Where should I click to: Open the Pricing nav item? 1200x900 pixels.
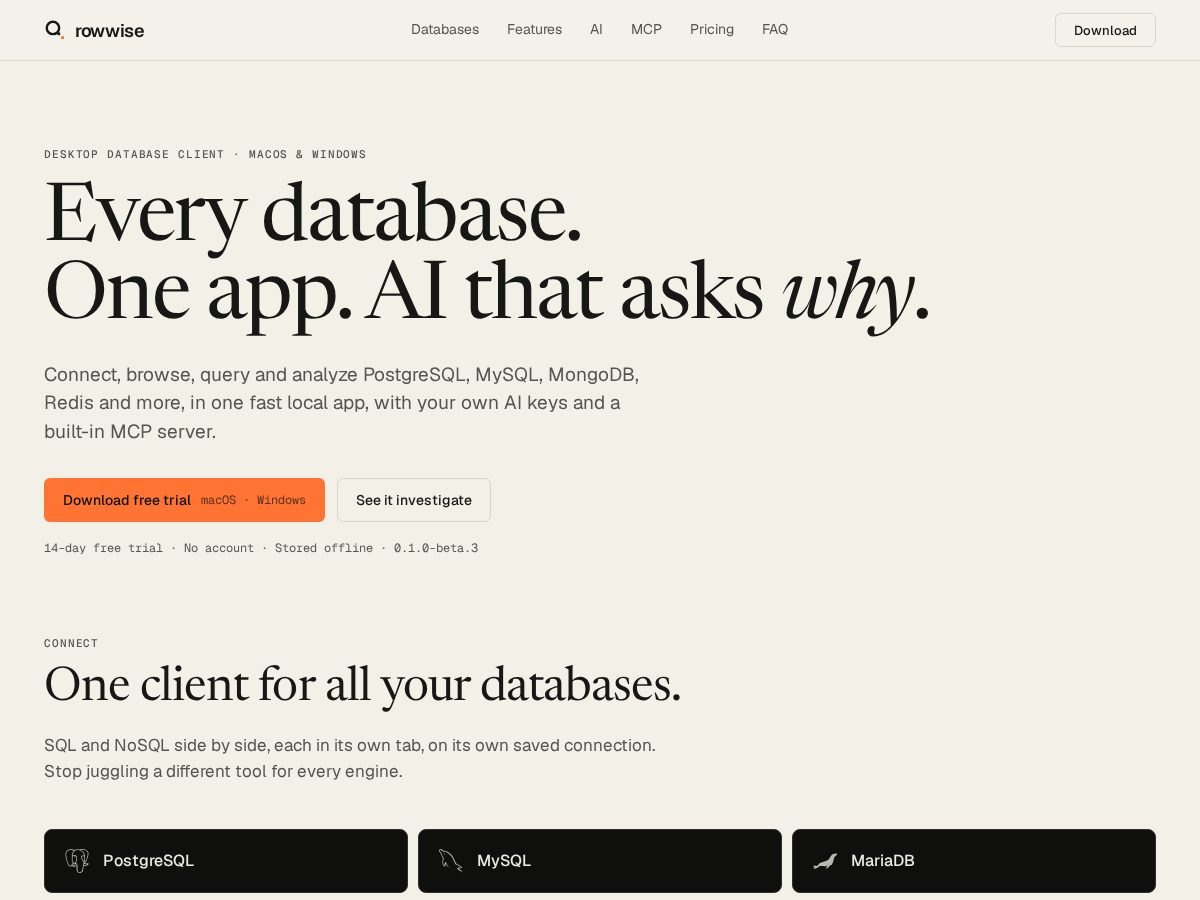tap(712, 29)
